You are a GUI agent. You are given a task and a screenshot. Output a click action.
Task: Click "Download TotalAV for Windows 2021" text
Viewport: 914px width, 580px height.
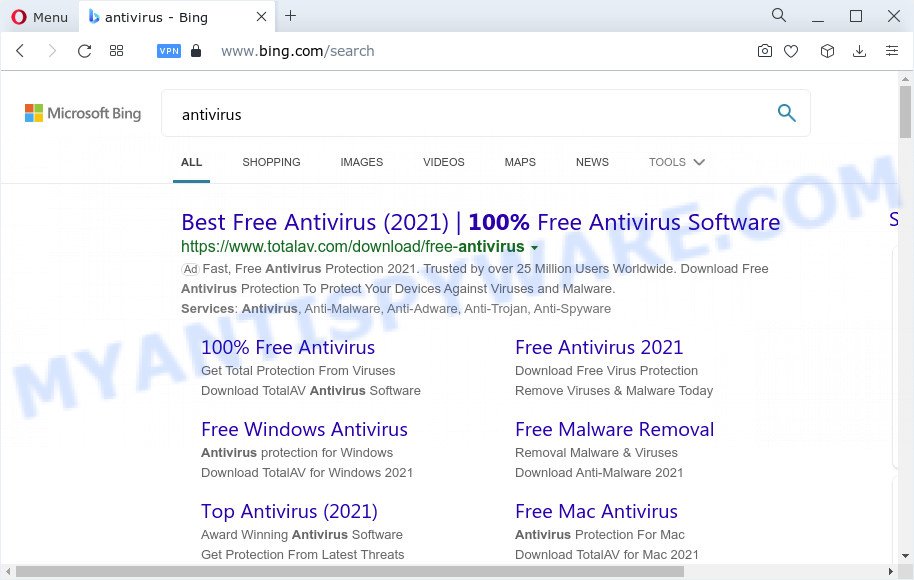point(307,473)
